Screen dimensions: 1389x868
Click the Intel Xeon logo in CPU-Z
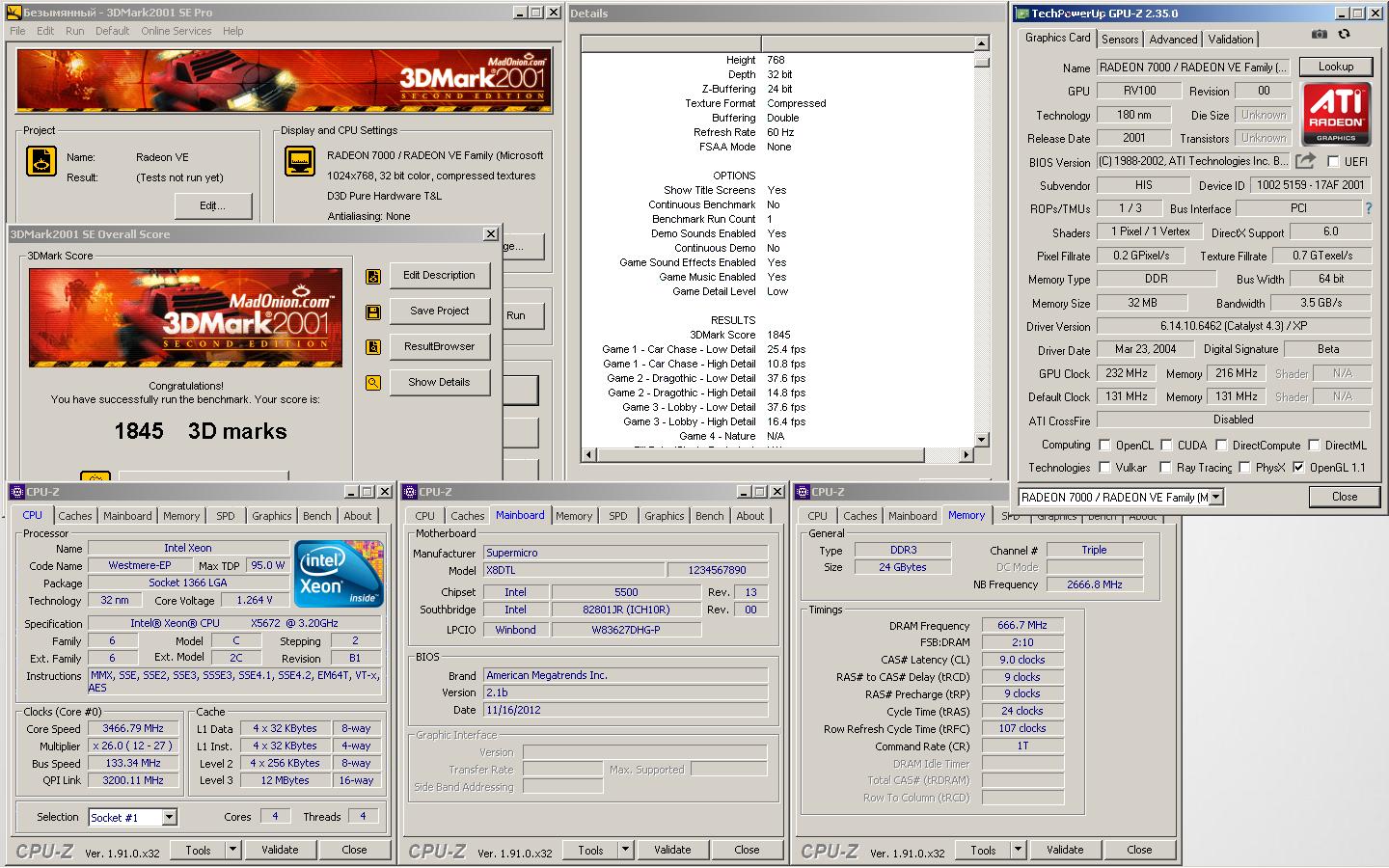pyautogui.click(x=339, y=574)
